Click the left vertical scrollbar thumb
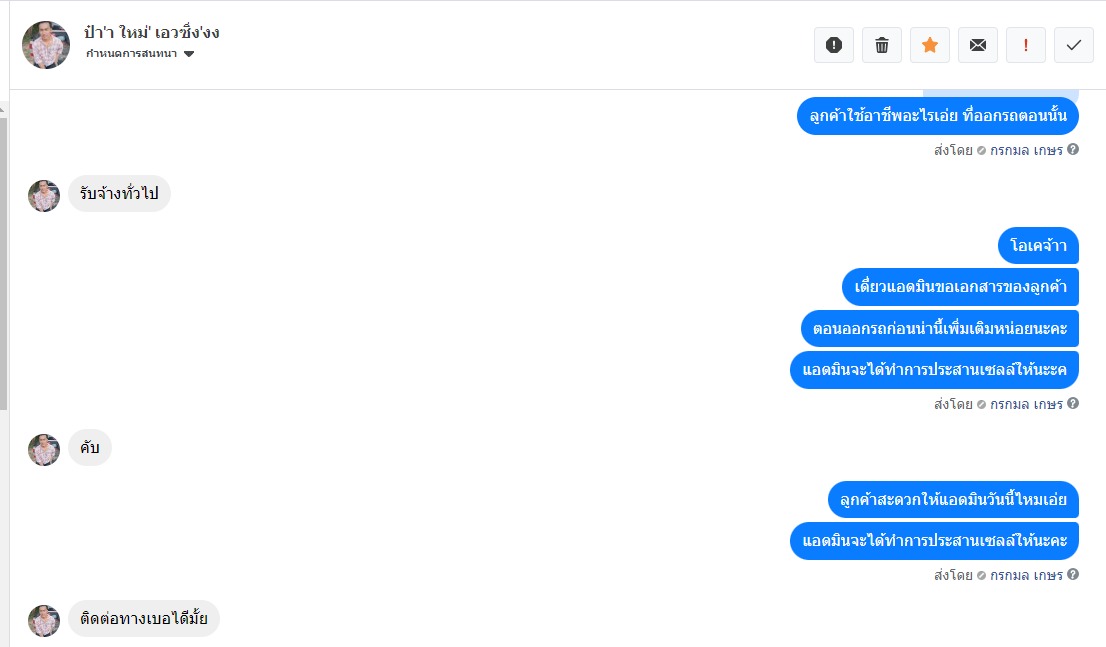 pos(4,262)
